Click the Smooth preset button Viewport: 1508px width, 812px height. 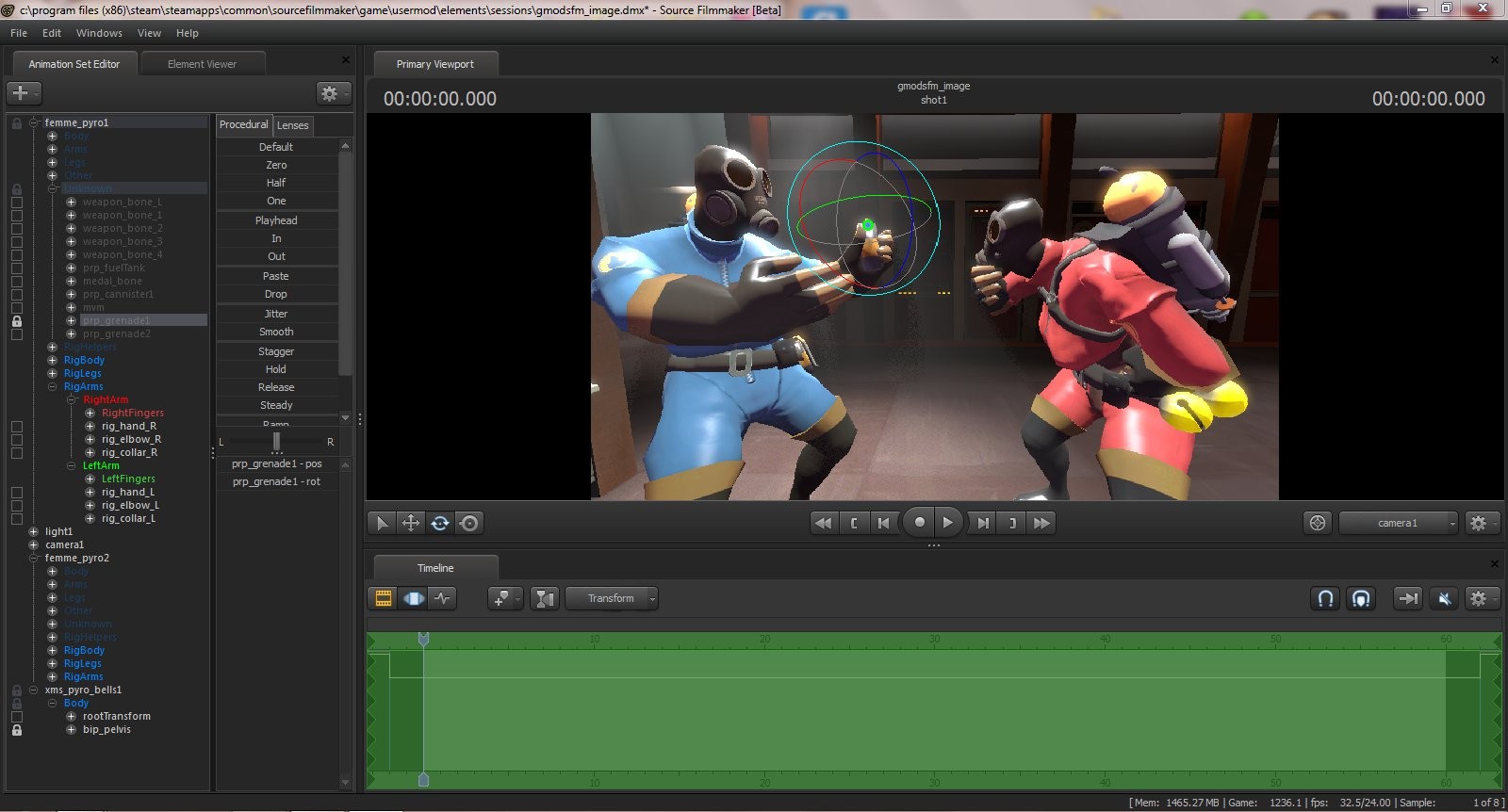[276, 332]
